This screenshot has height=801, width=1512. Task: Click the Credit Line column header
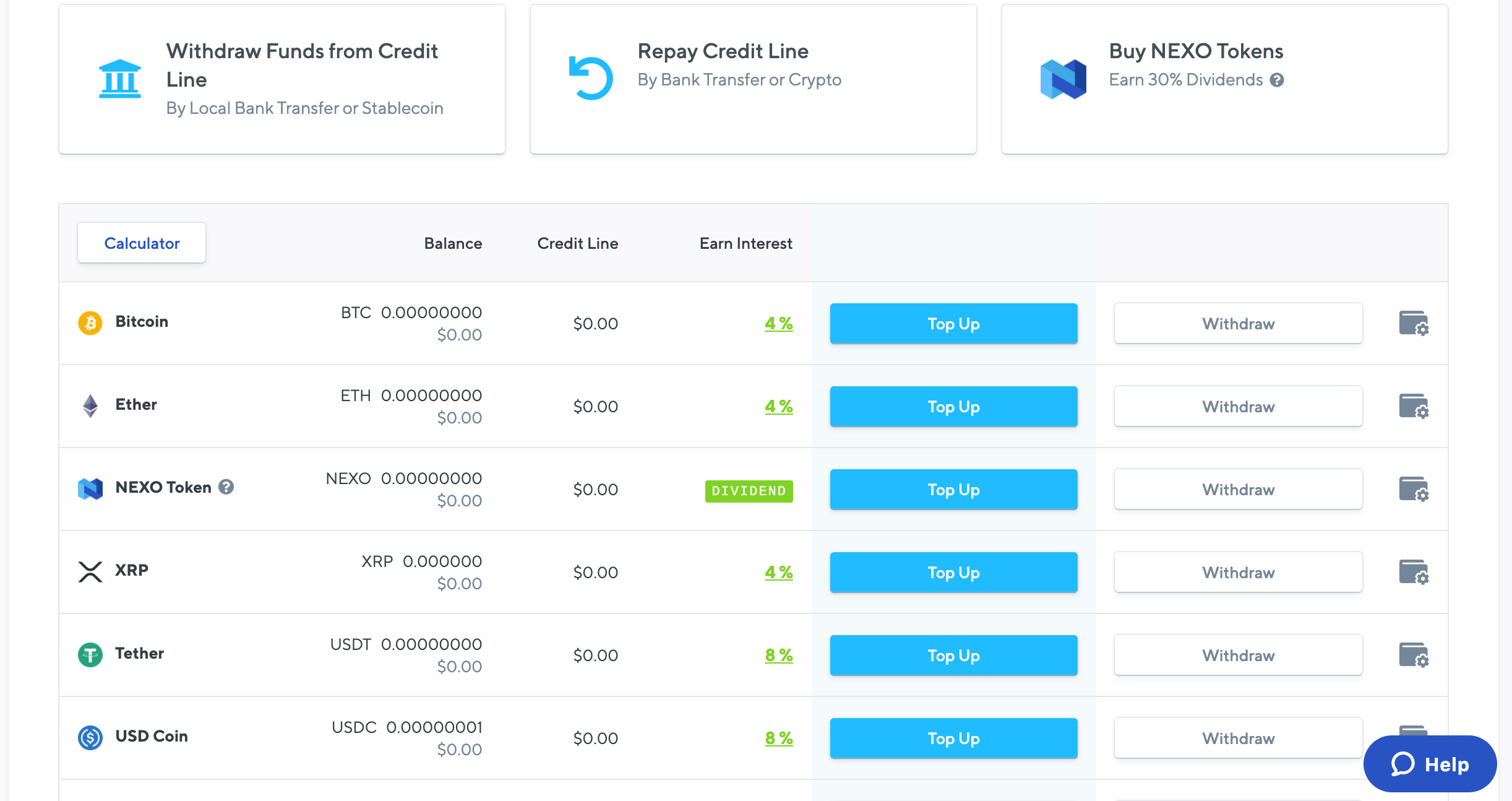(x=577, y=243)
